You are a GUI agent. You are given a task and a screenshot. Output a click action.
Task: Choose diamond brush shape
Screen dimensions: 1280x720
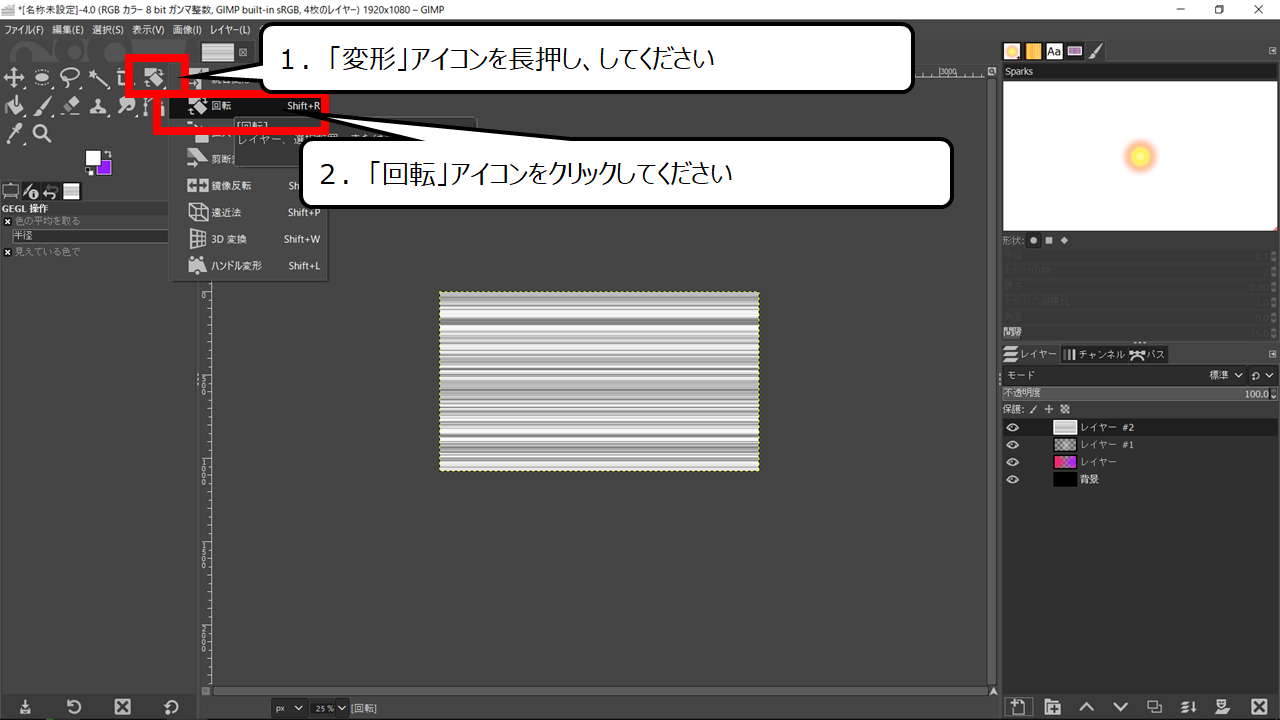pyautogui.click(x=1064, y=240)
